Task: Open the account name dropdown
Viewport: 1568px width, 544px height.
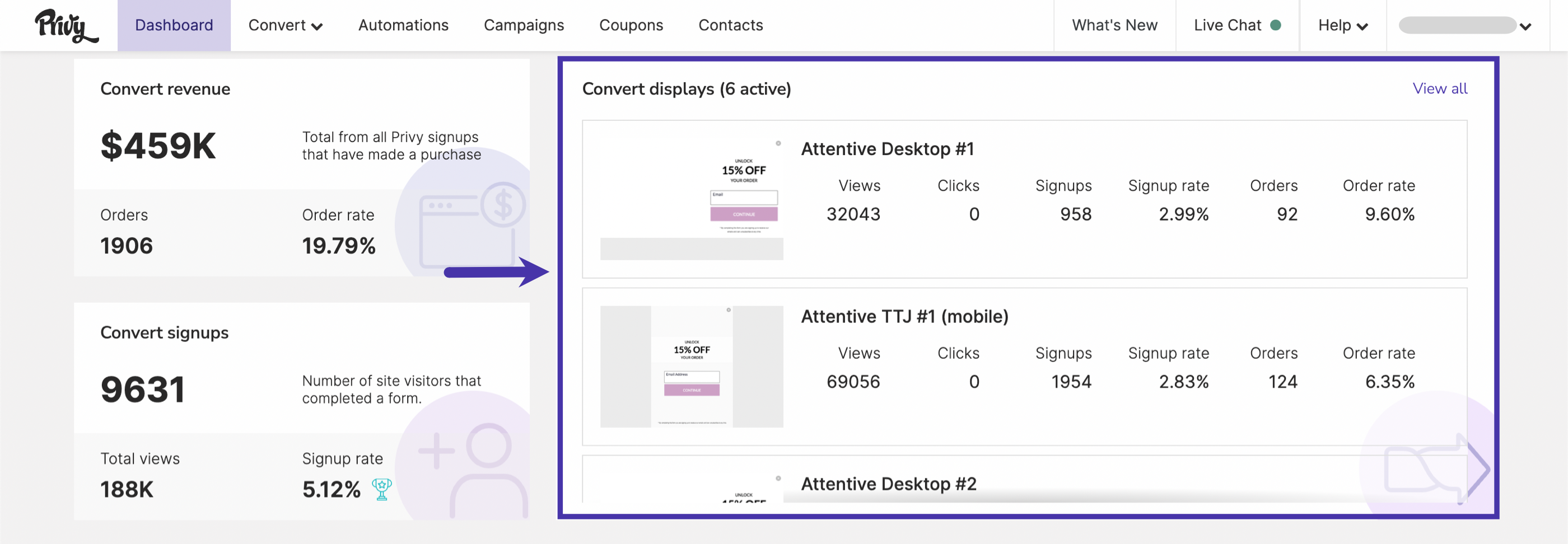Action: [x=1464, y=26]
